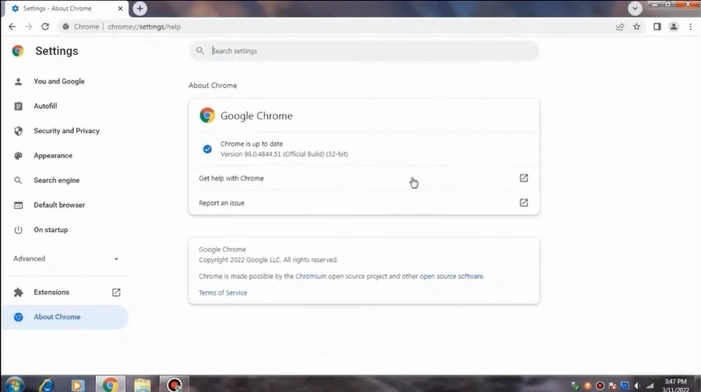Open the Windows Start button
The width and height of the screenshot is (701, 392).
tap(14, 384)
